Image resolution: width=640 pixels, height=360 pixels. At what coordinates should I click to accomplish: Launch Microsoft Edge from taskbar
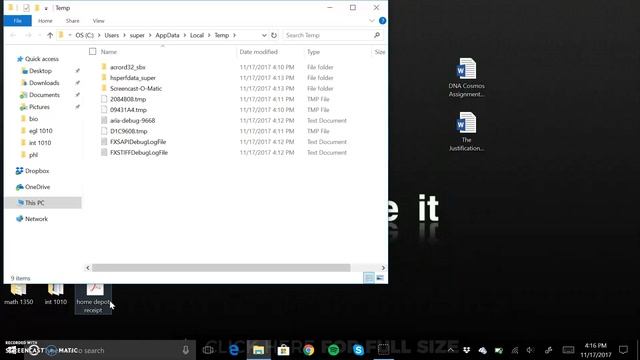pyautogui.click(x=234, y=350)
